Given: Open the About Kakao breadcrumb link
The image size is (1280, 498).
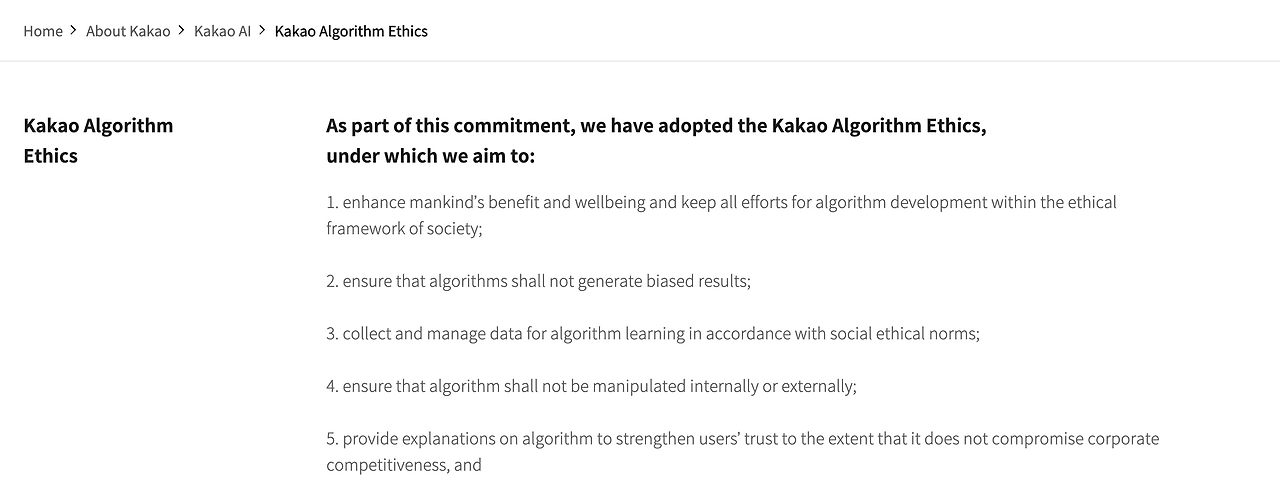Looking at the screenshot, I should [128, 31].
